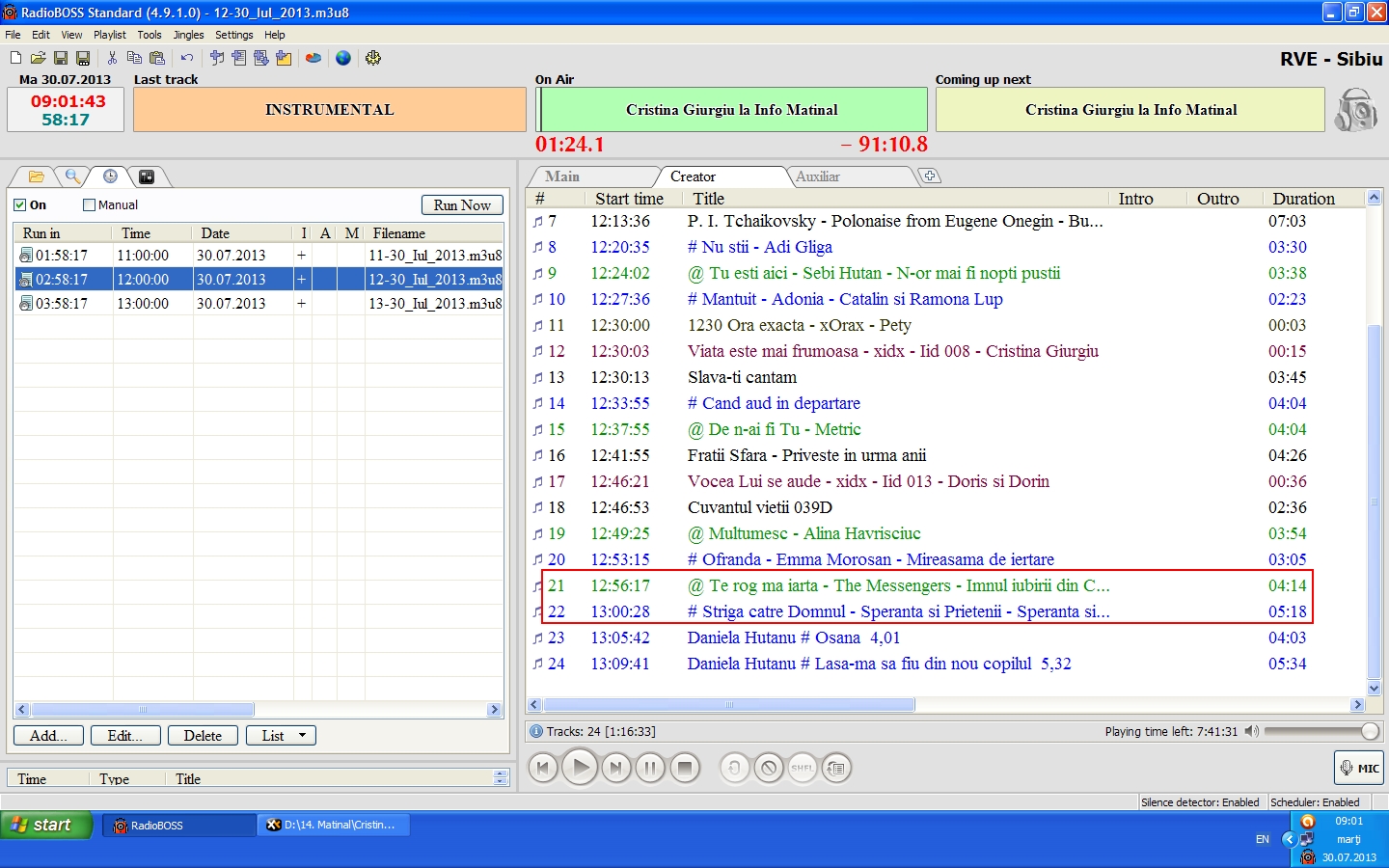Toggle the stop-after-track no-entry button
The image size is (1389, 868).
point(769,768)
